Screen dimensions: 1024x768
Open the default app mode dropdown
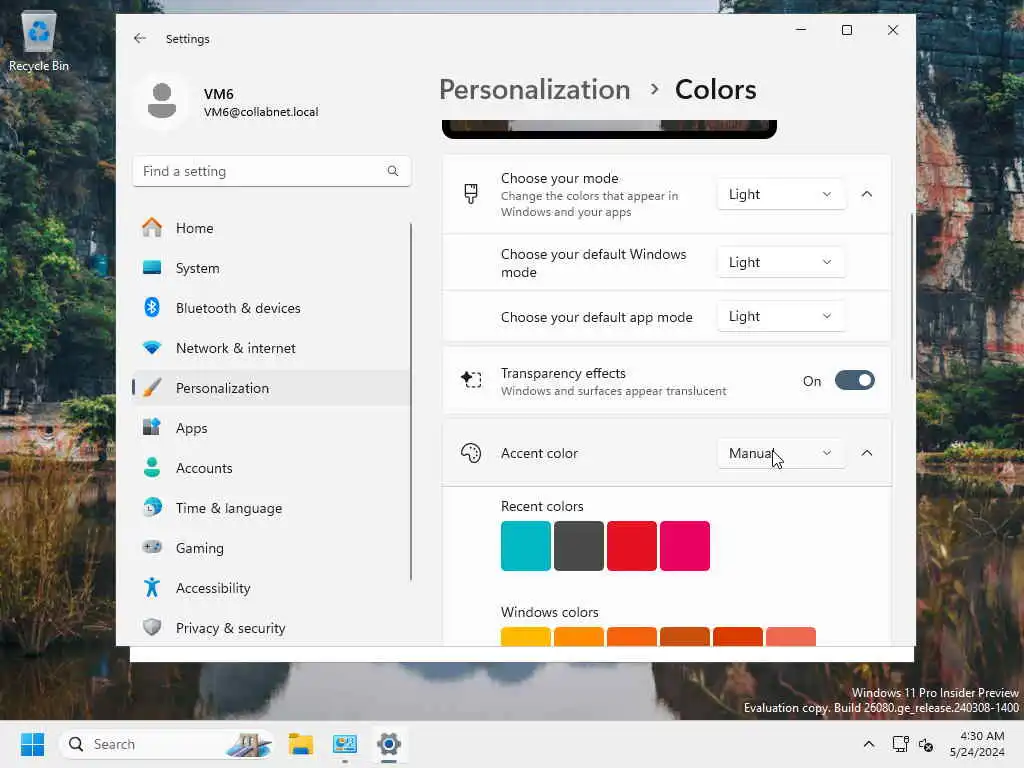point(781,316)
